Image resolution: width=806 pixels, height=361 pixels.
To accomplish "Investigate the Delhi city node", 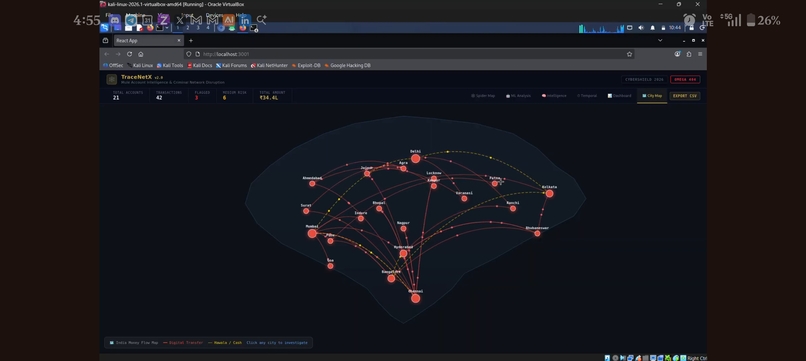I will (415, 158).
